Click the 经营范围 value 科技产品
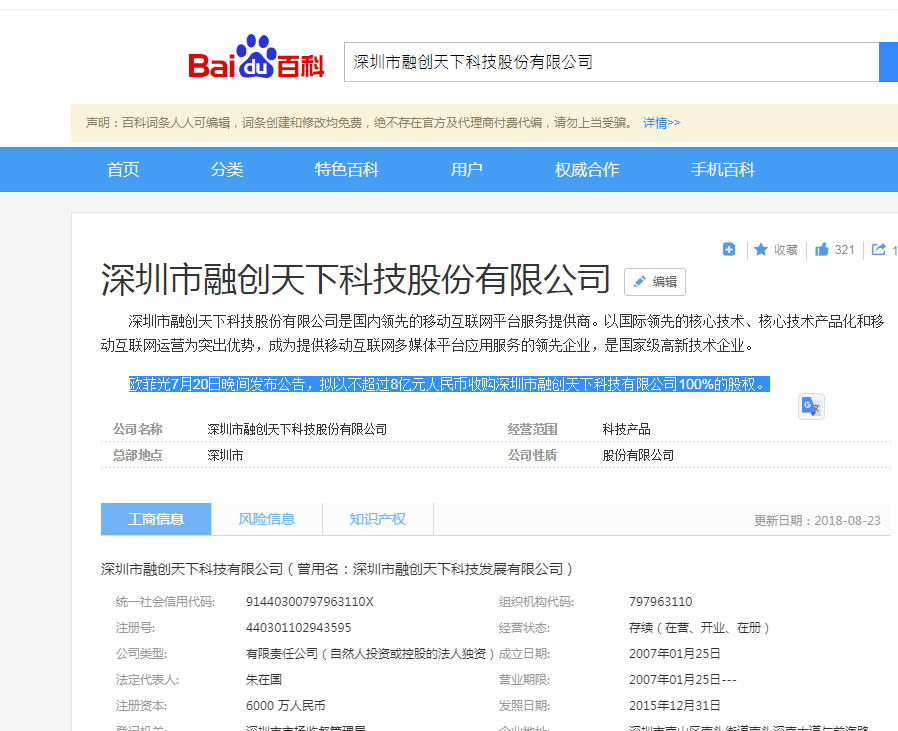Screen dimensions: 898x731 (x=626, y=429)
